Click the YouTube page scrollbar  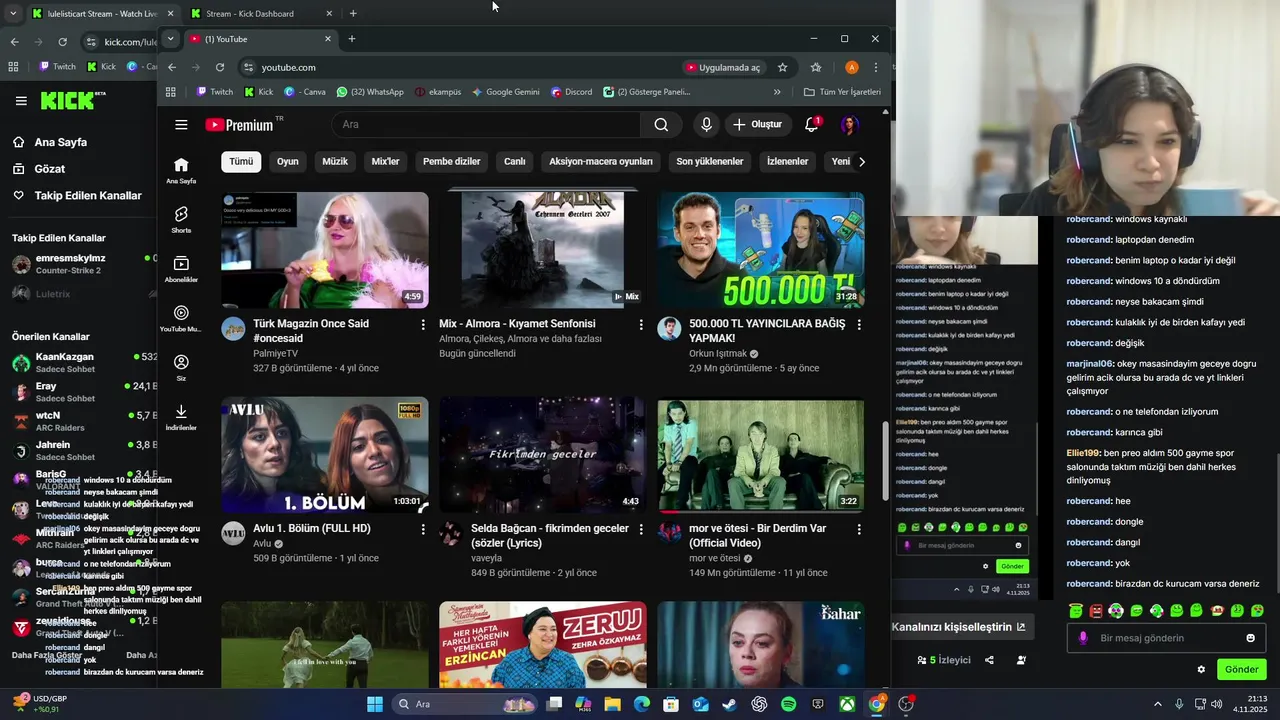(x=884, y=460)
